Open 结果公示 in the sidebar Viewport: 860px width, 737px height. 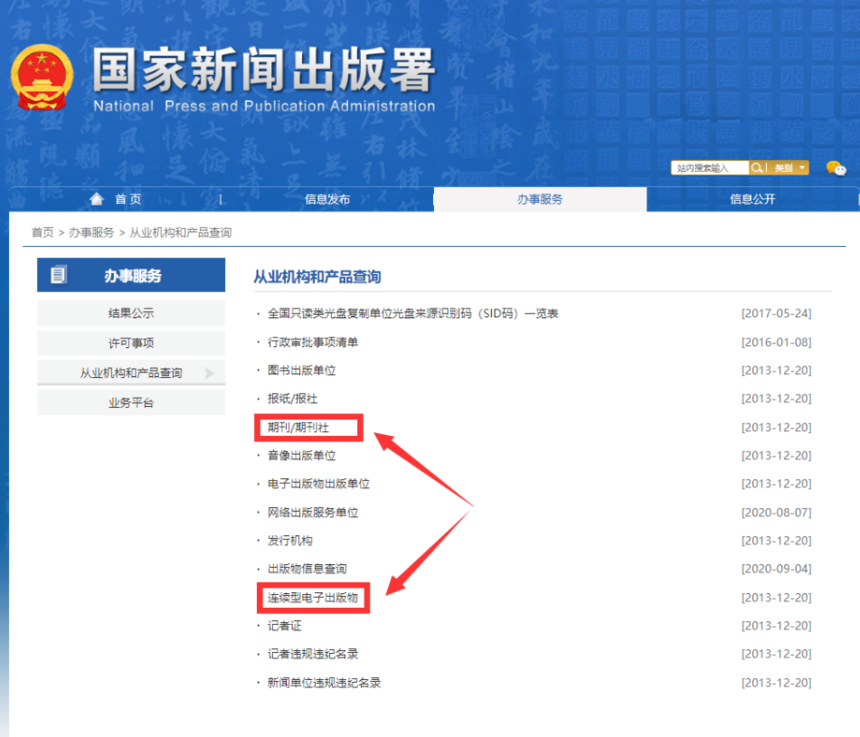[x=131, y=313]
